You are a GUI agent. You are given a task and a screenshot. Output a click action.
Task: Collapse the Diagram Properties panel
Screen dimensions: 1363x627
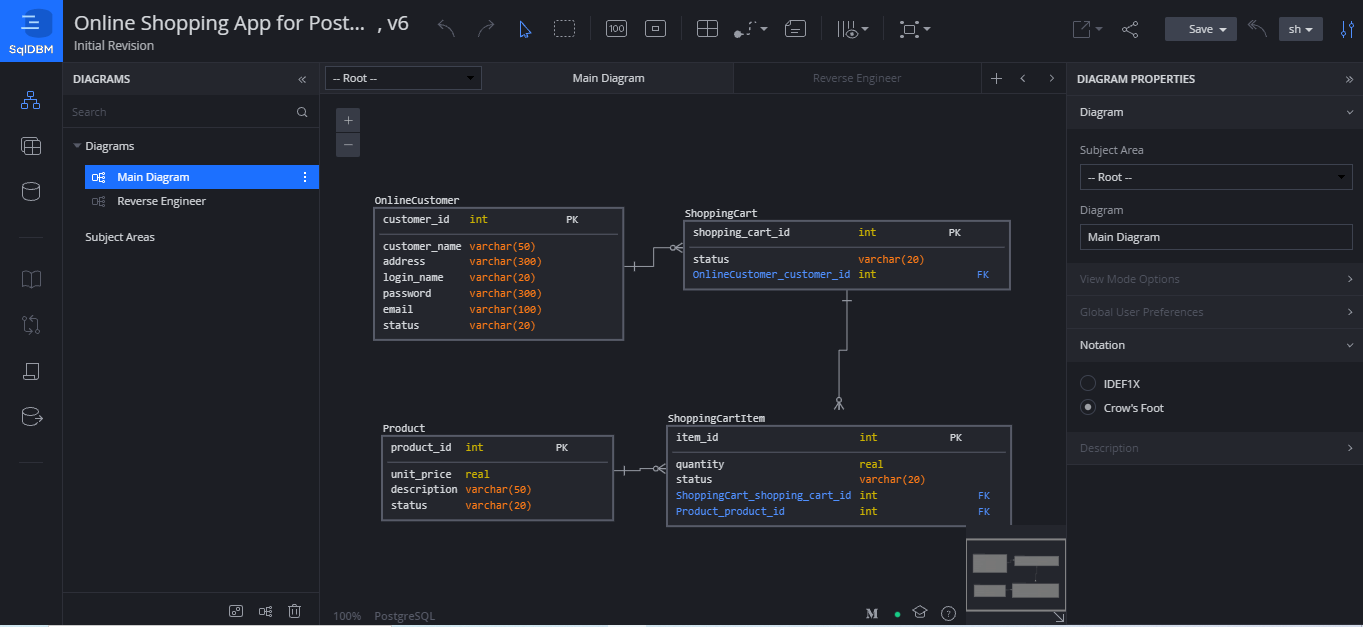pyautogui.click(x=1349, y=79)
